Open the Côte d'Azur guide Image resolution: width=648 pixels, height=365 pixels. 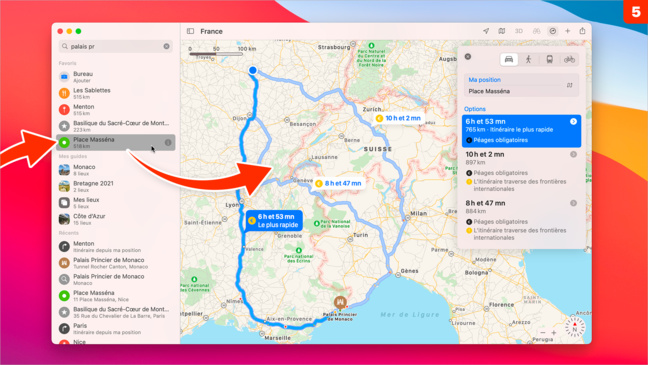116,219
